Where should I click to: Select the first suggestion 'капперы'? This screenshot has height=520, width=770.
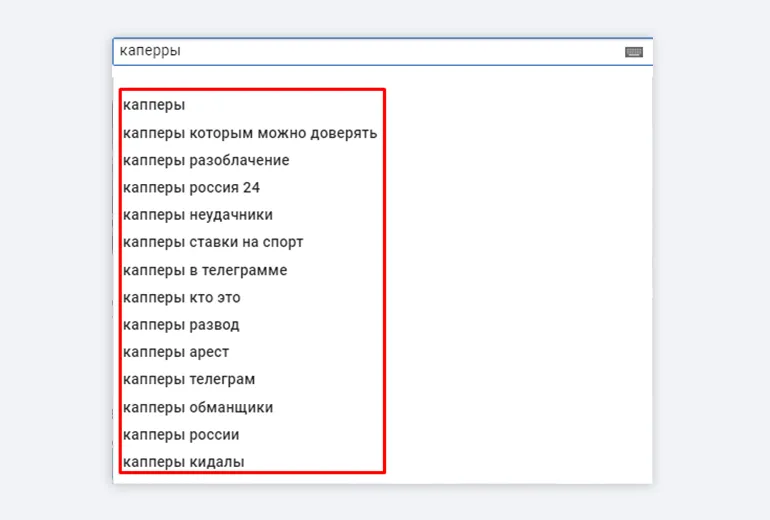click(x=154, y=105)
